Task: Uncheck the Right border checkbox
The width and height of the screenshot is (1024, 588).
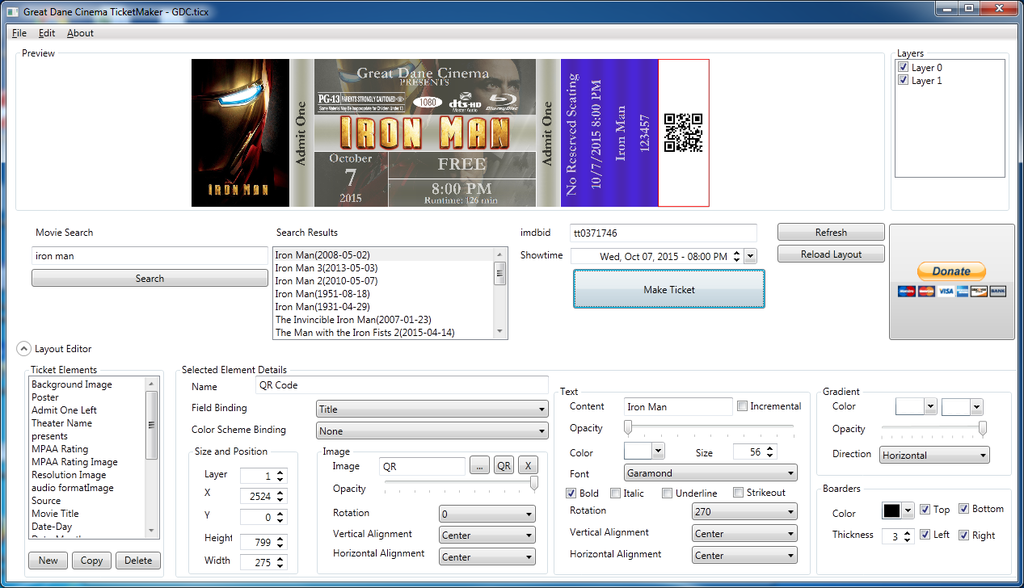Action: [x=964, y=535]
